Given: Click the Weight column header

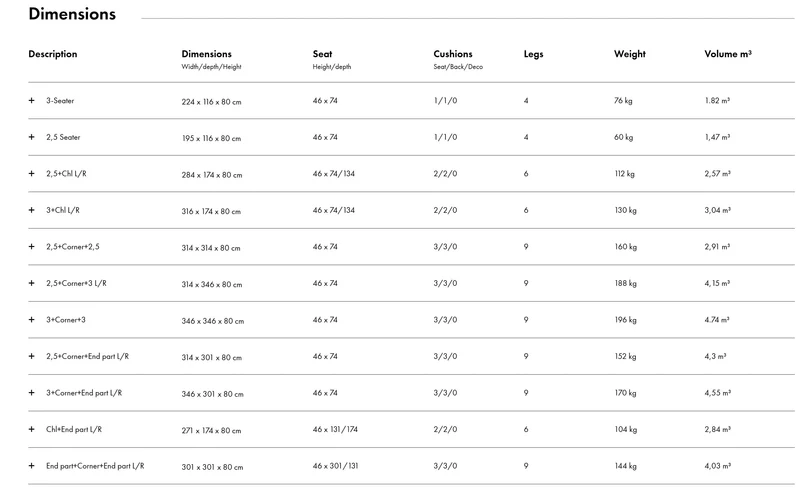Looking at the screenshot, I should click(x=630, y=54).
